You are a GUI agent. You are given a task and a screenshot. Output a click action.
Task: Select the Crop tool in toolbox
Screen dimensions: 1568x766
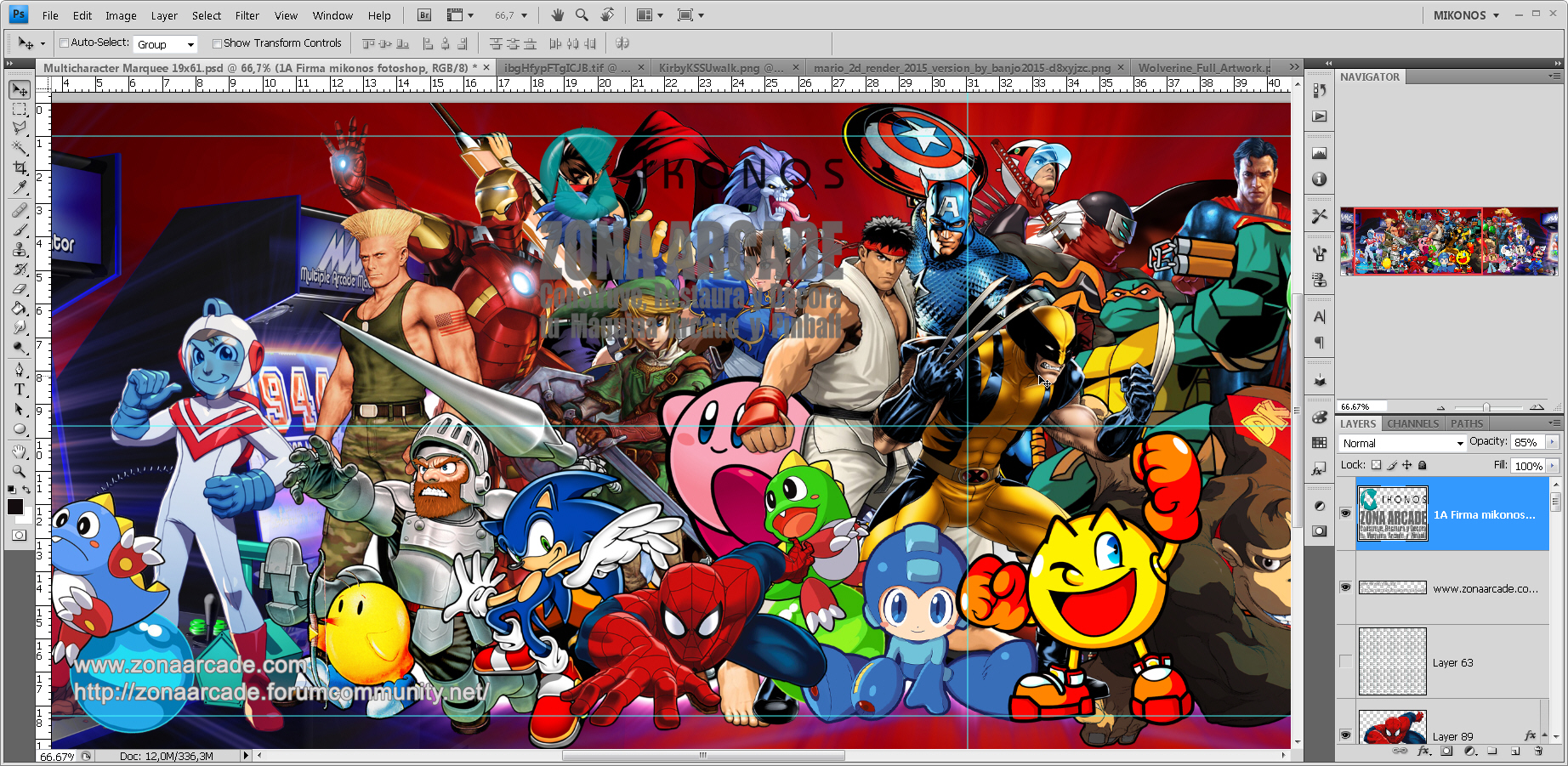point(20,167)
